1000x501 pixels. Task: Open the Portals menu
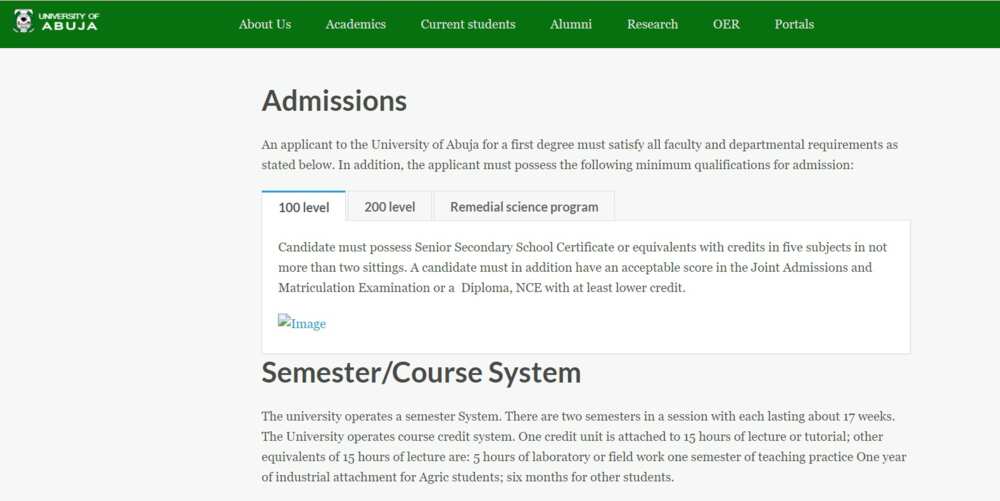(794, 24)
